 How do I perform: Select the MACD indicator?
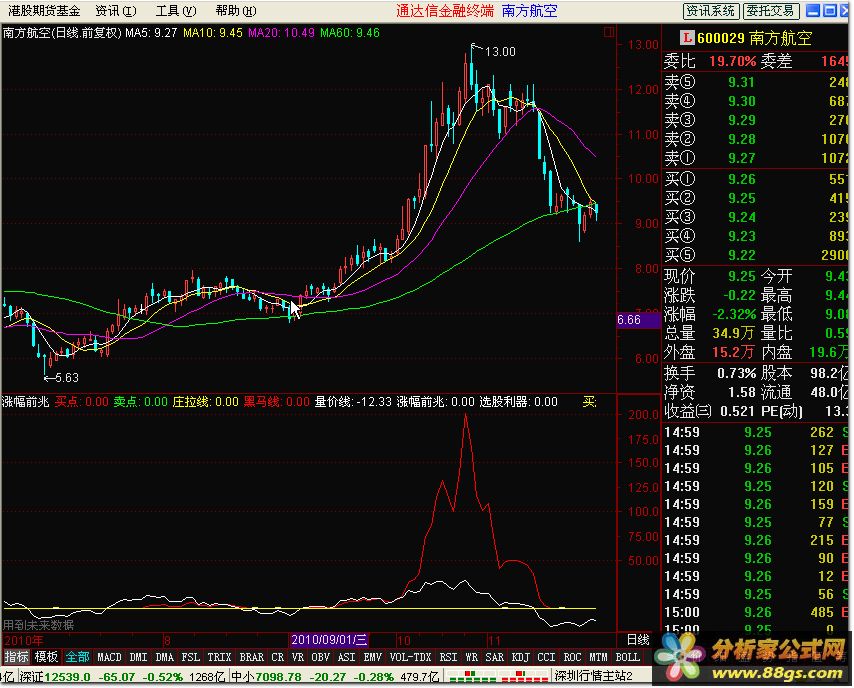click(109, 657)
